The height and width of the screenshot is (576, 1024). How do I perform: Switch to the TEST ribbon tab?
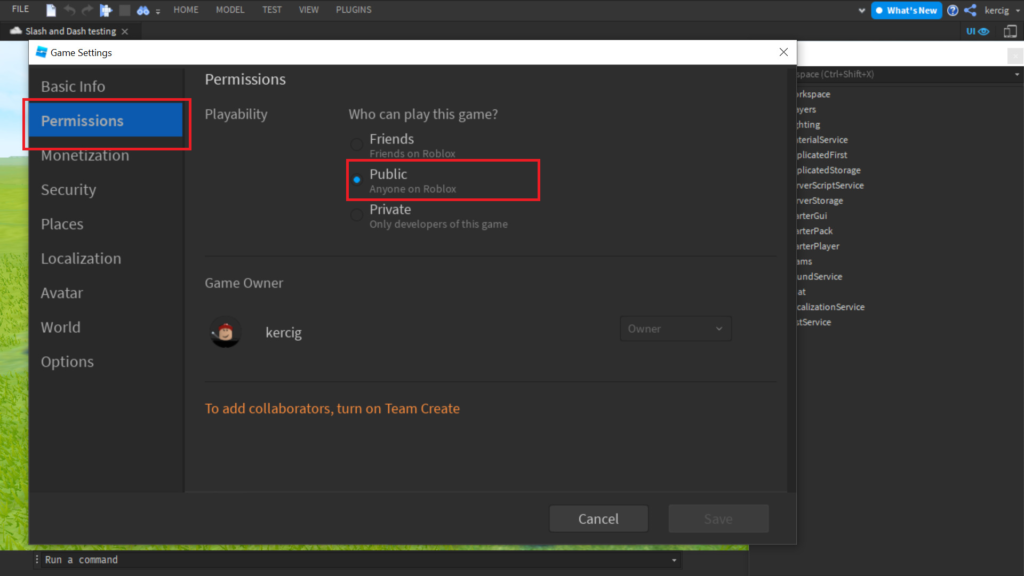[272, 10]
